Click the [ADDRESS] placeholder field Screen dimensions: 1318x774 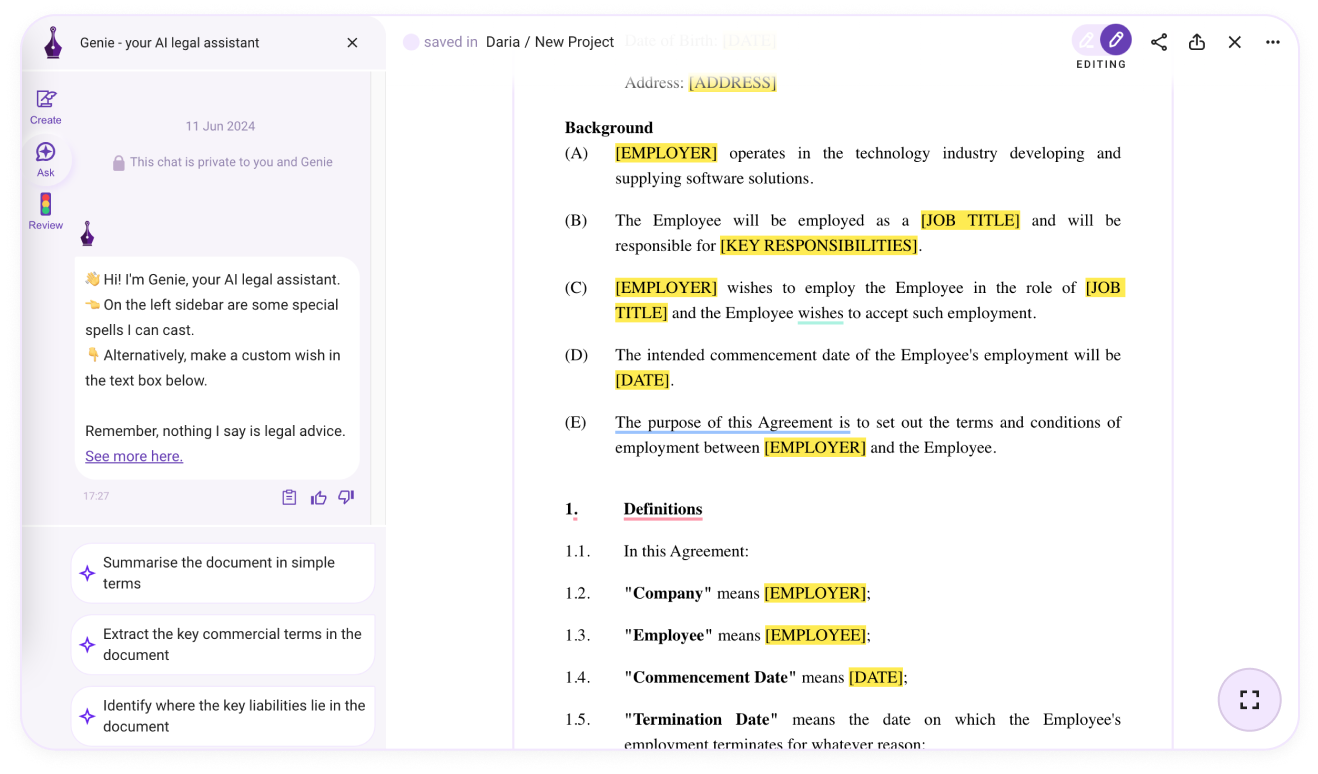732,82
